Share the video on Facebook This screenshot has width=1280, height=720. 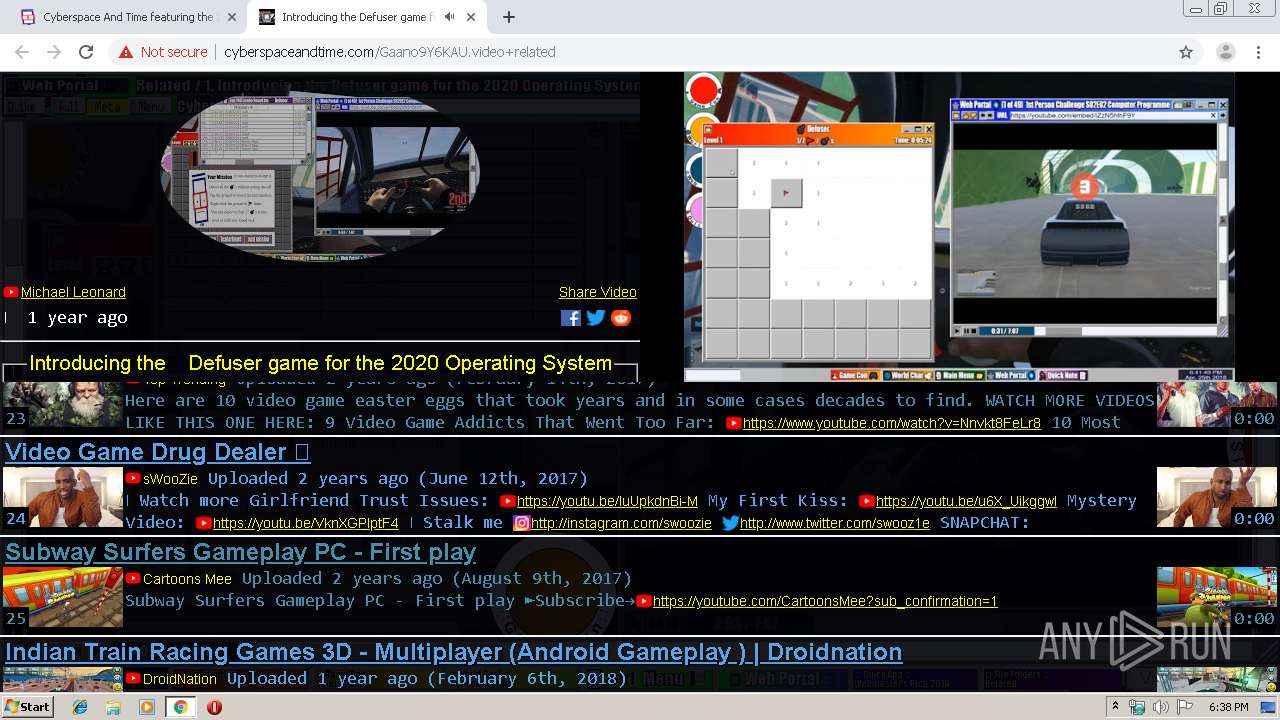571,318
